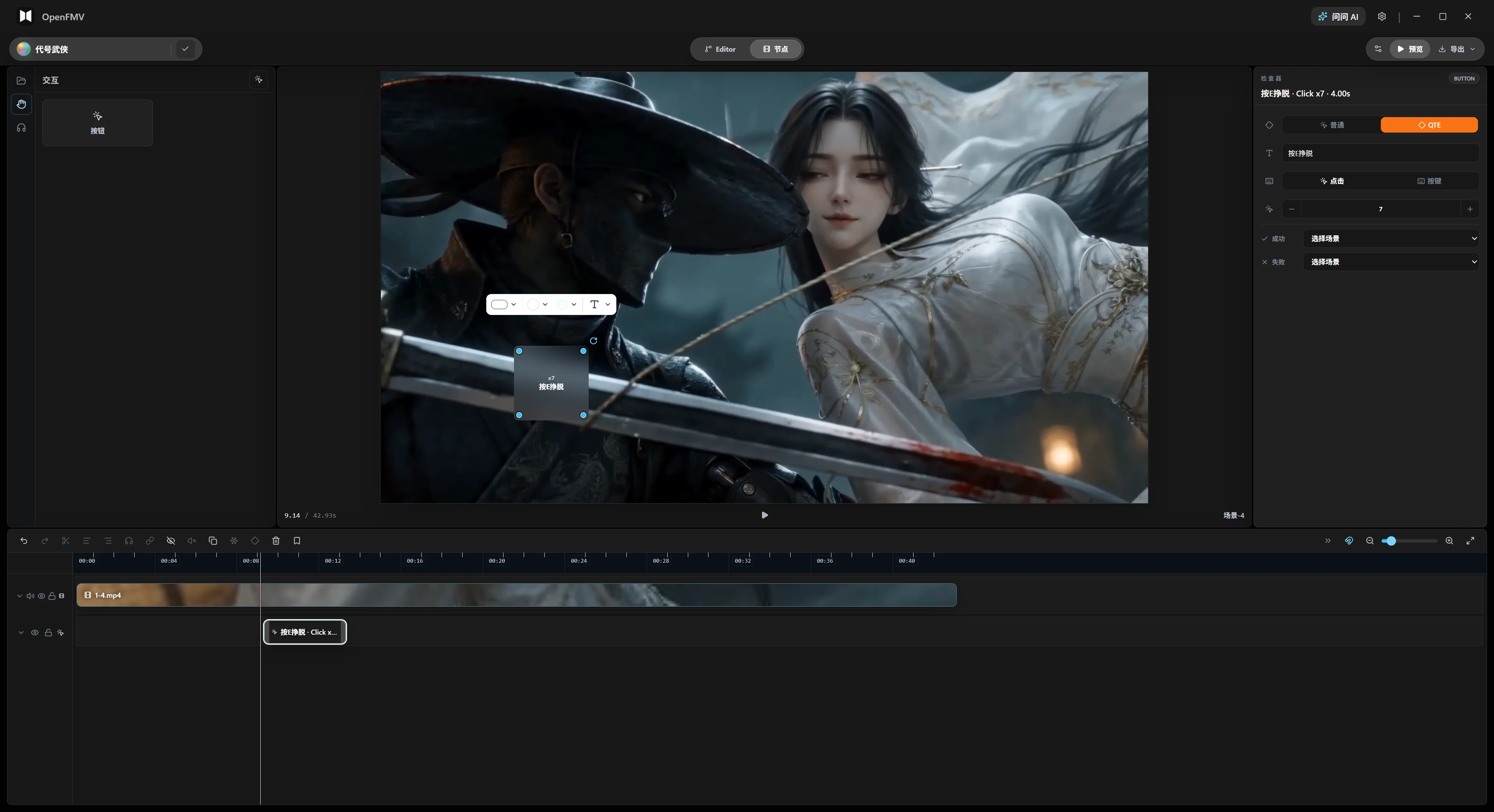Lock the 1-4.mp4 video track

[52, 596]
